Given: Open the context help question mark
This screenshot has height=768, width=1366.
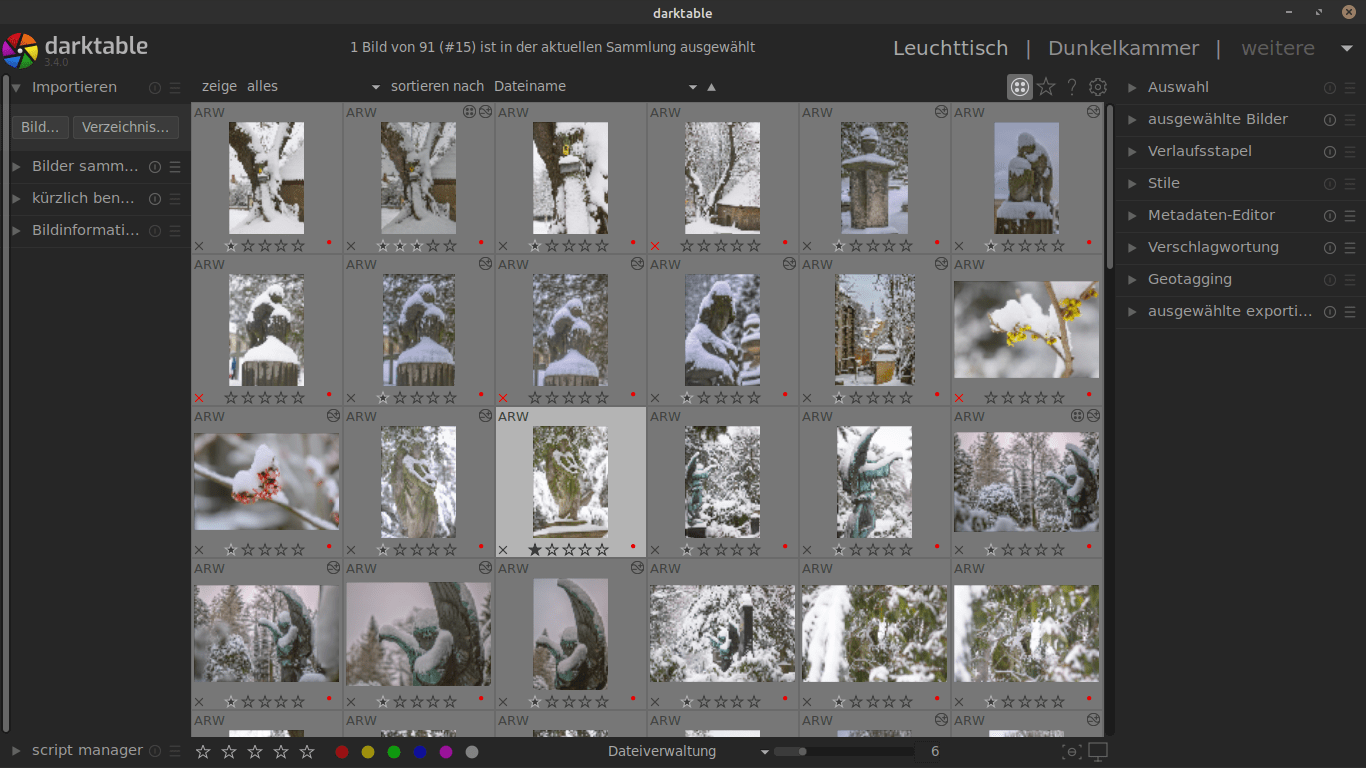Looking at the screenshot, I should click(x=1072, y=87).
